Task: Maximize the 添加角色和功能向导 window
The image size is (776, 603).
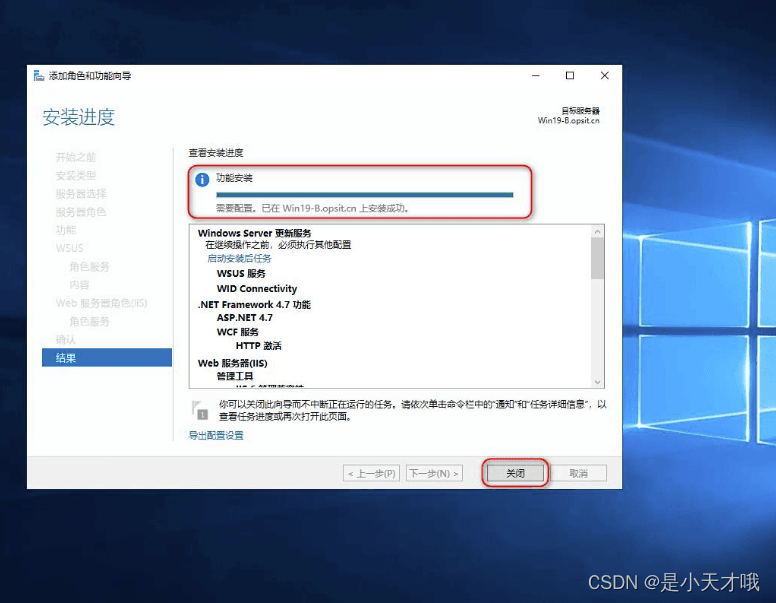Action: 570,76
